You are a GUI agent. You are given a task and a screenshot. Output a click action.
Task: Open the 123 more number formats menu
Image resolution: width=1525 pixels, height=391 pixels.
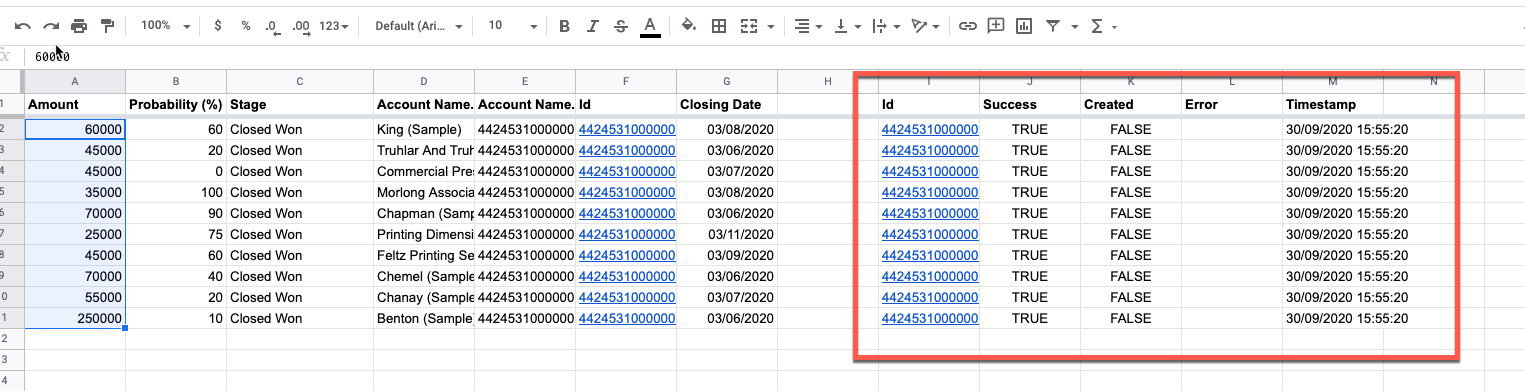coord(334,26)
